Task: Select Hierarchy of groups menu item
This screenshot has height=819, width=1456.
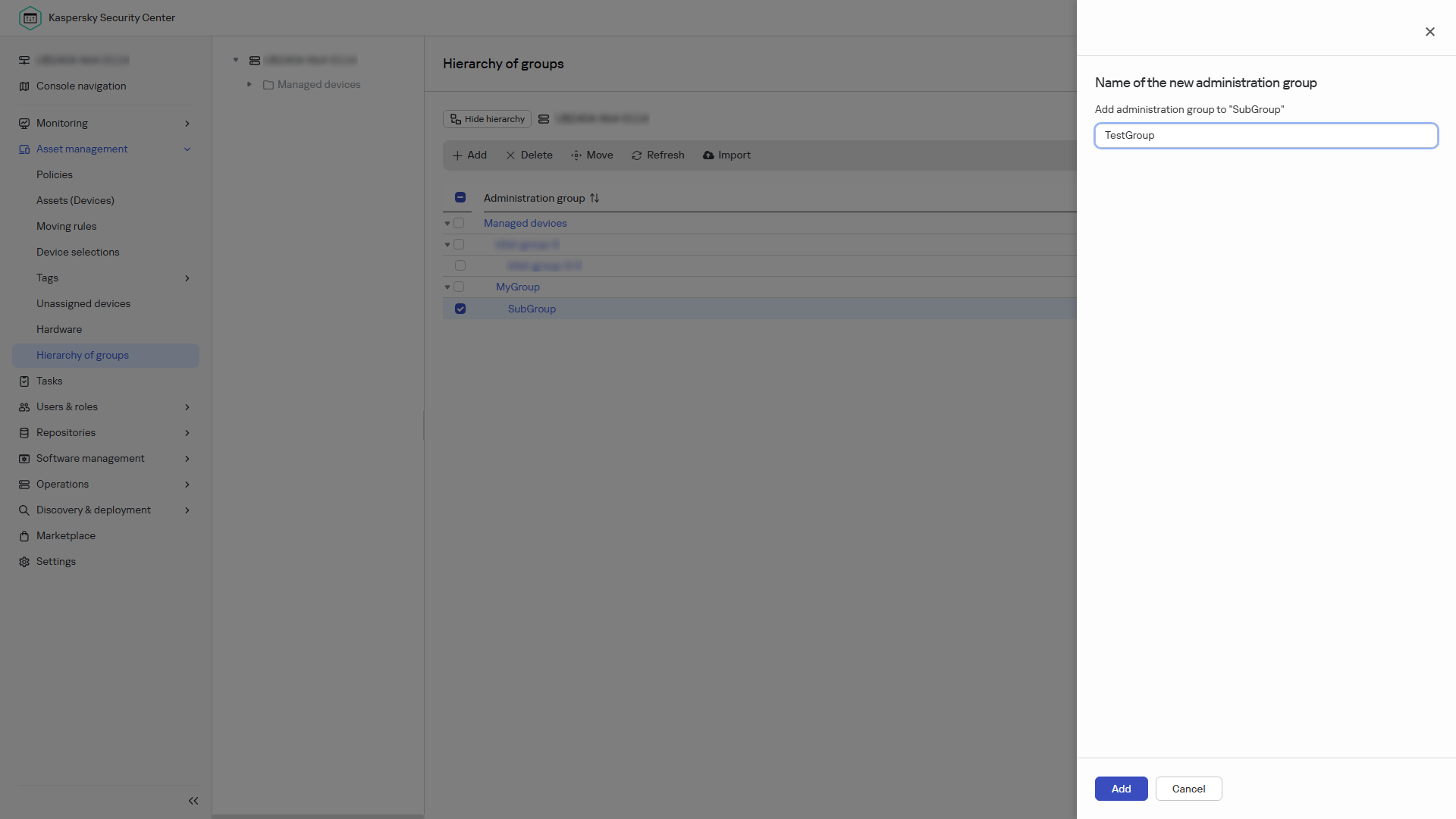Action: [x=105, y=356]
